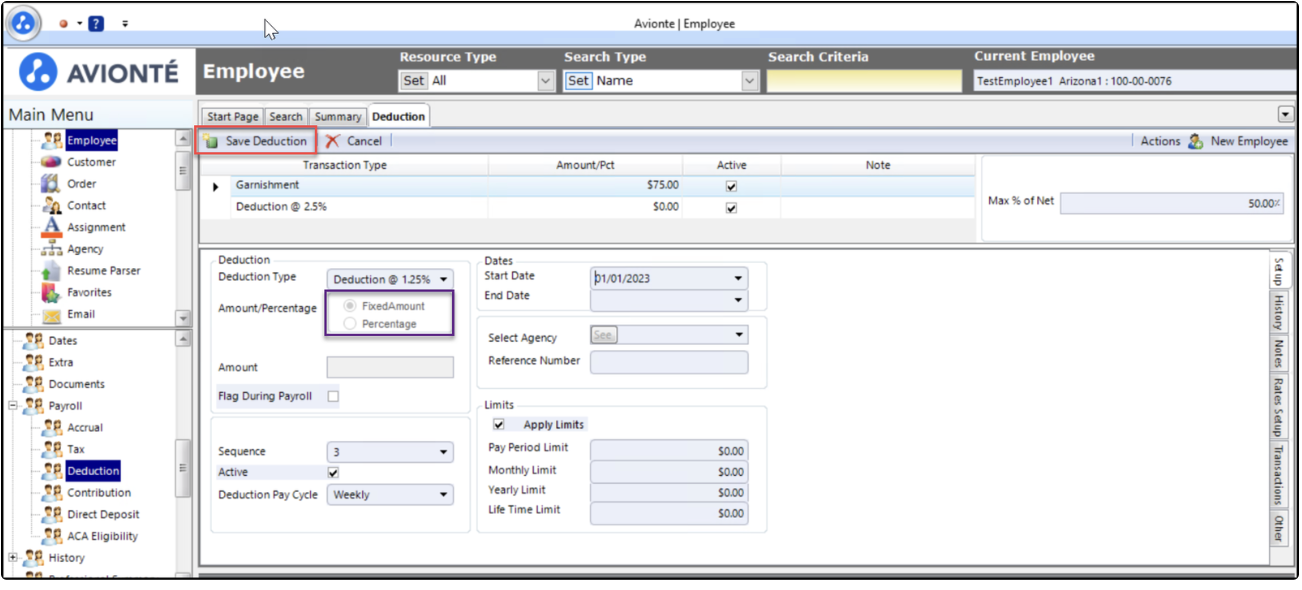Click the red dot quick access icon
This screenshot has width=1302, height=590.
tap(64, 23)
